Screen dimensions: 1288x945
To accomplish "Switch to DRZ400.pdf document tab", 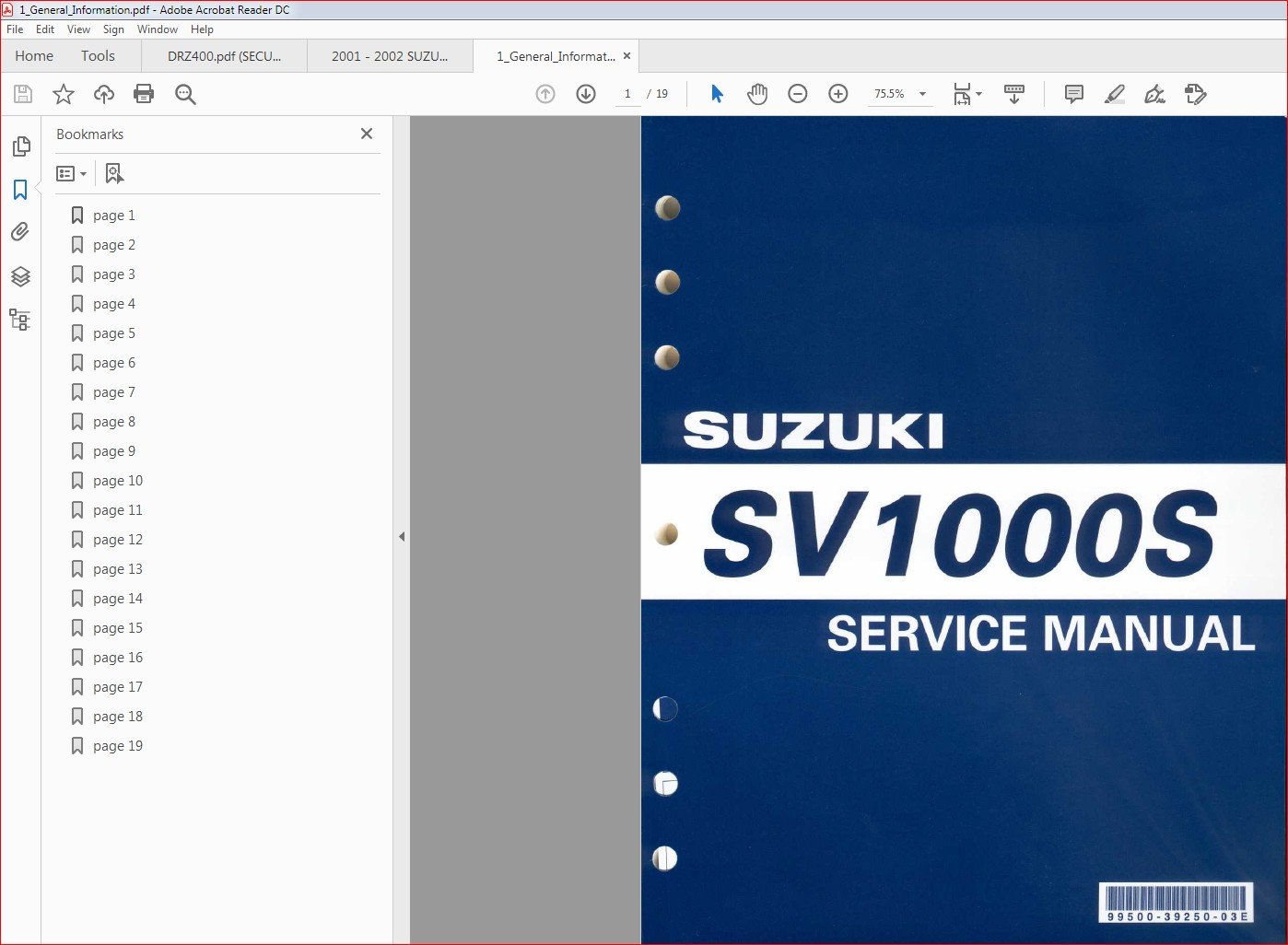I will pos(225,56).
